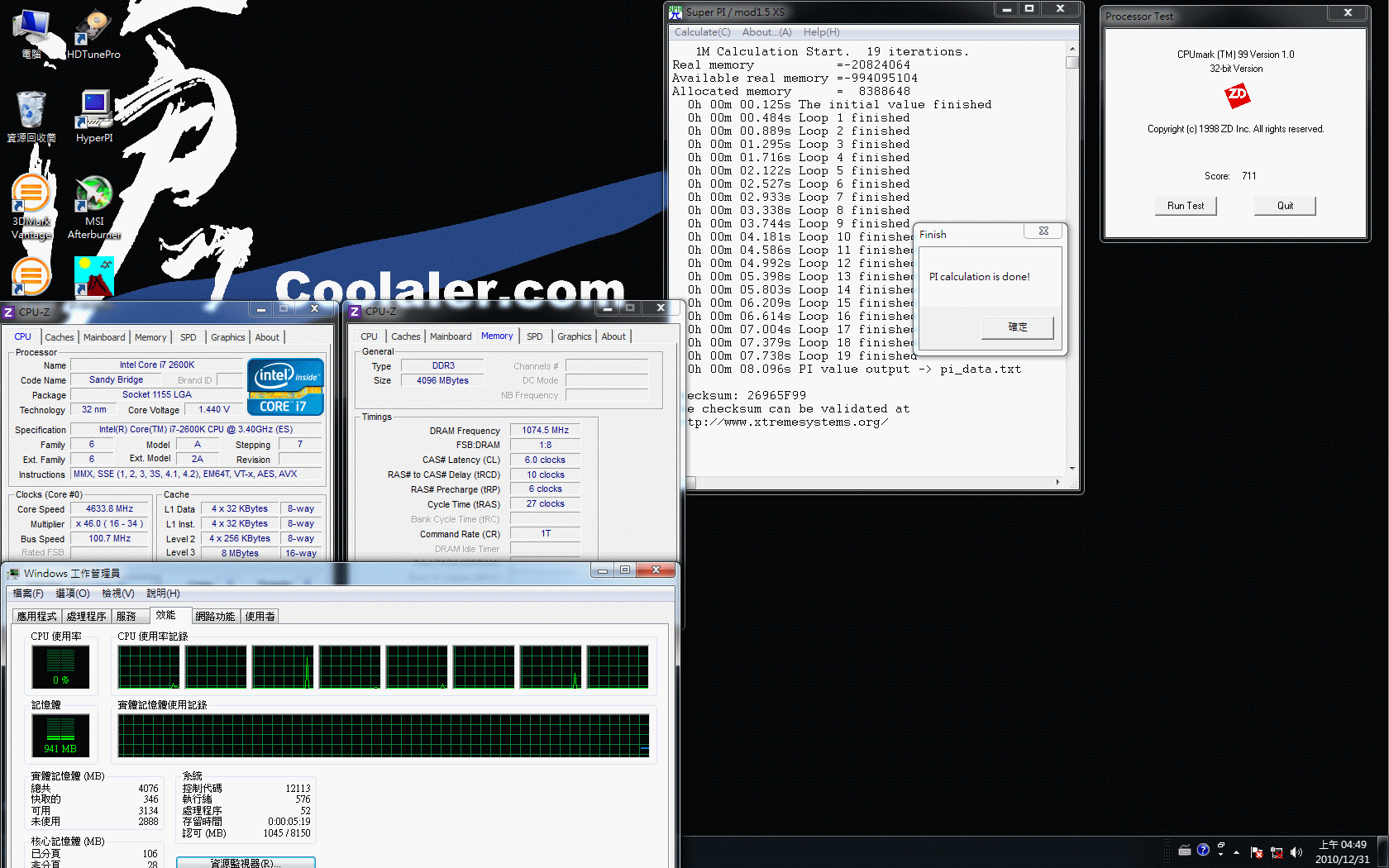
Task: Switch to 使用者 tab in Task Manager
Action: pos(260,617)
